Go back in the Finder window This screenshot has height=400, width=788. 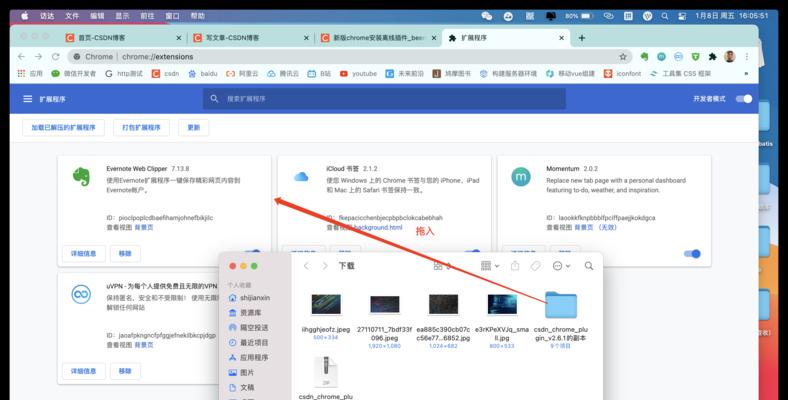(306, 266)
